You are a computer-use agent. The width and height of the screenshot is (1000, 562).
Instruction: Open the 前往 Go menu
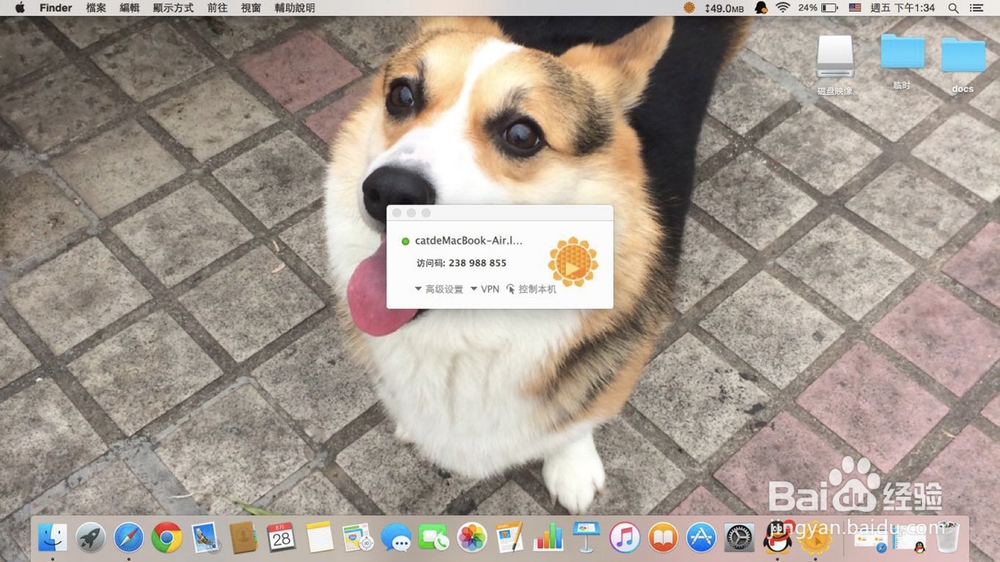217,8
